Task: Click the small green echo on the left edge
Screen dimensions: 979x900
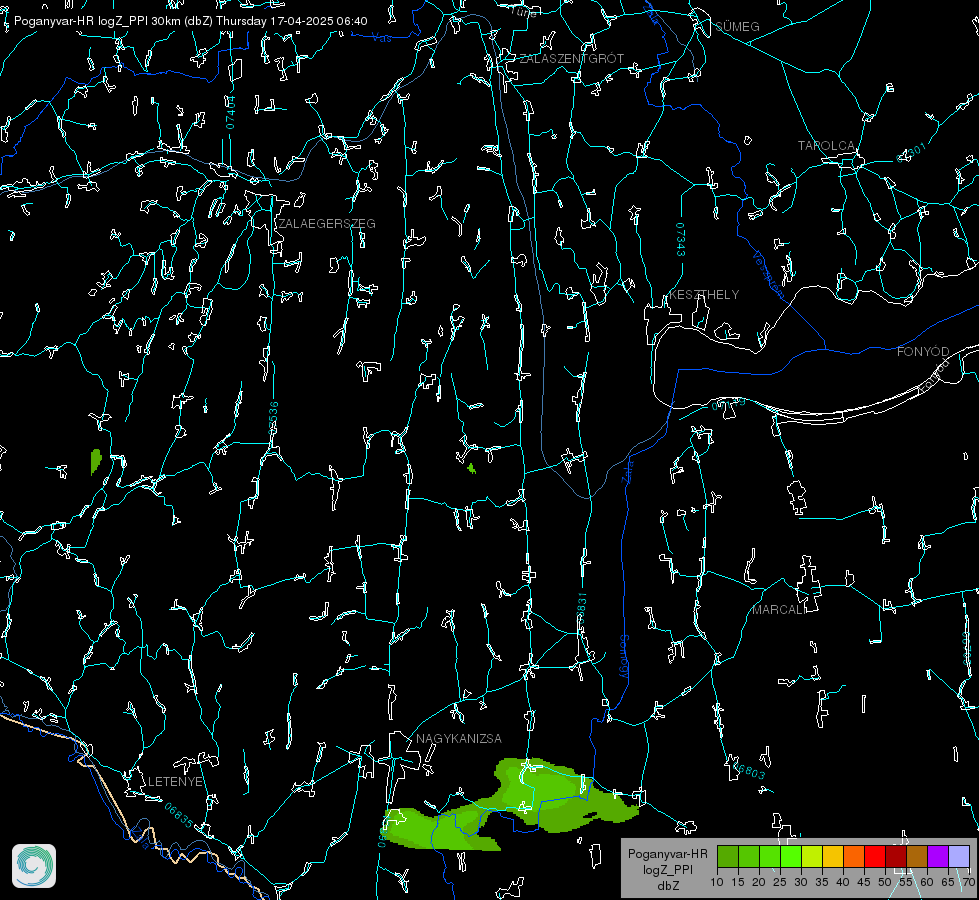Action: [96, 462]
